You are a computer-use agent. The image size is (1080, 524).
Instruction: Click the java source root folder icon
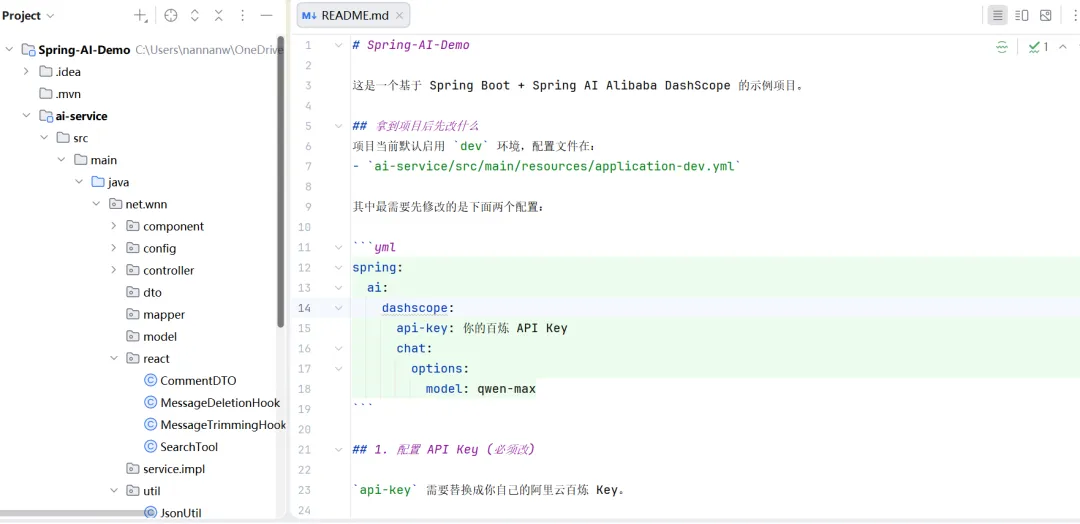(98, 182)
